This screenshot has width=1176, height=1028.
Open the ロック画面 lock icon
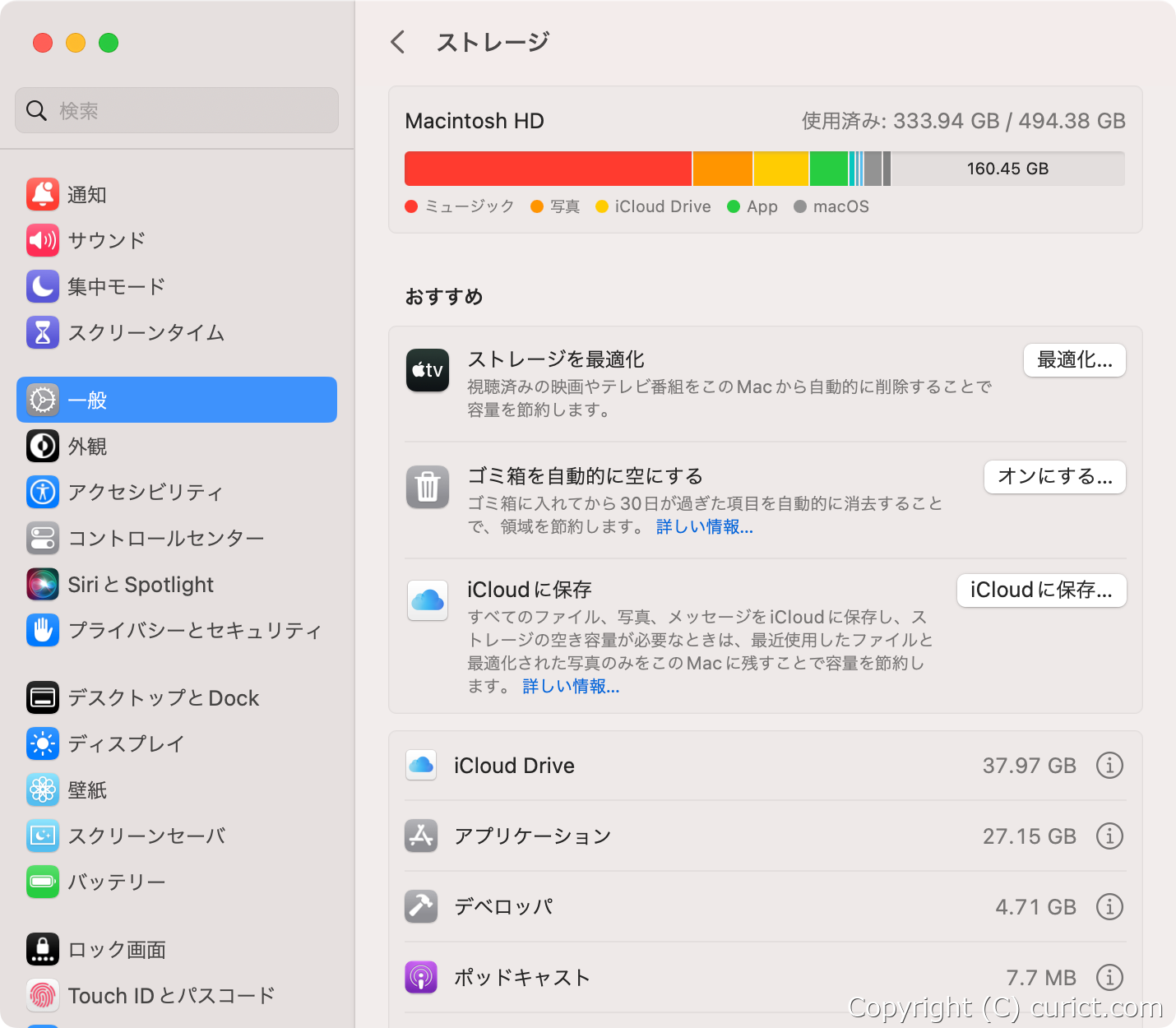pyautogui.click(x=43, y=949)
